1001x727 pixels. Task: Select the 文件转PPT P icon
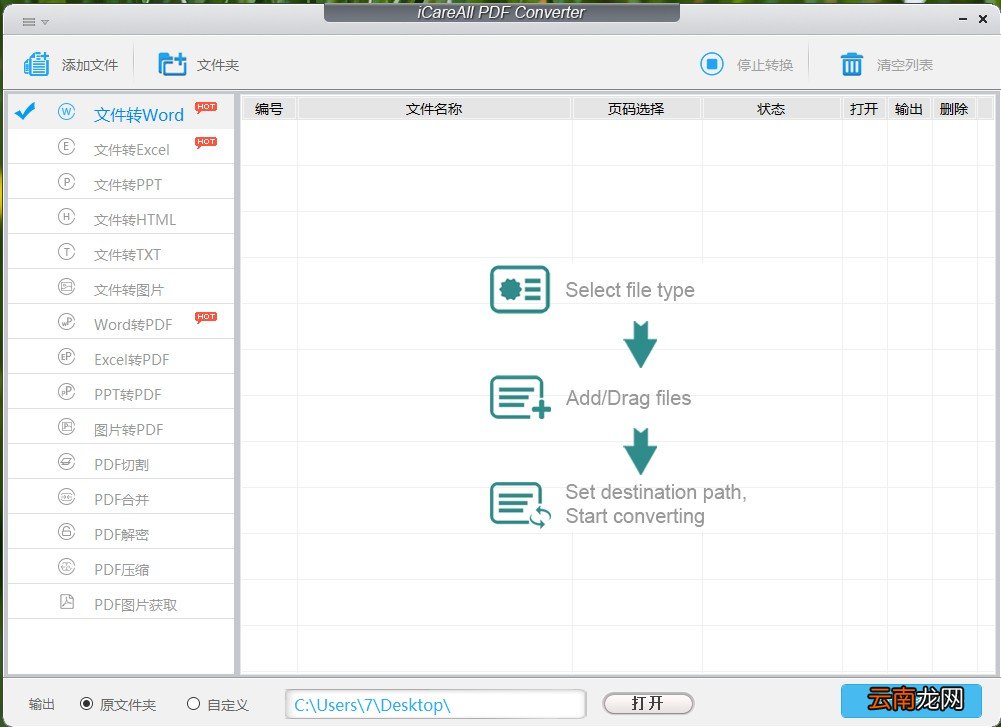tap(66, 182)
